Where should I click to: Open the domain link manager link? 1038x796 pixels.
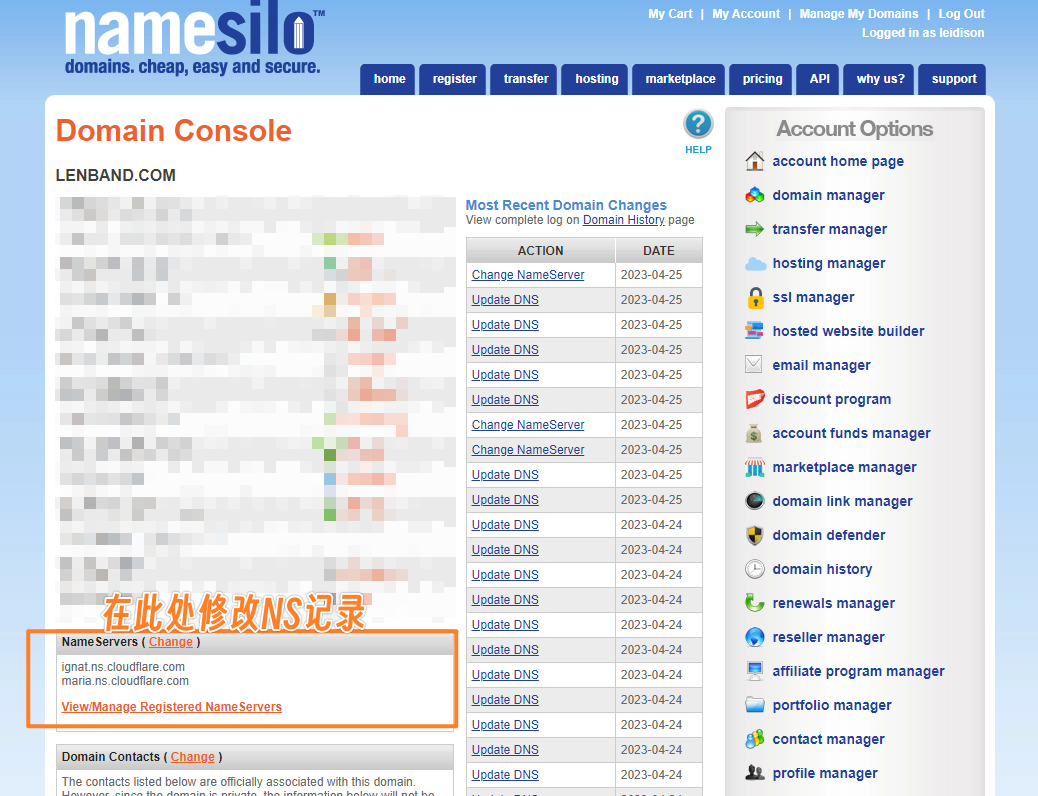point(843,501)
